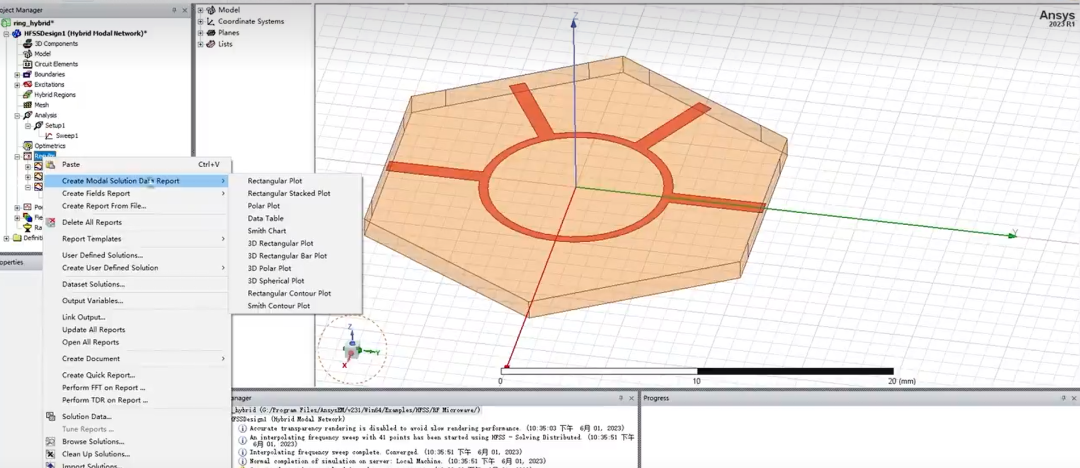Image resolution: width=1080 pixels, height=468 pixels.
Task: Click the Boundaries icon in project tree
Action: click(28, 74)
